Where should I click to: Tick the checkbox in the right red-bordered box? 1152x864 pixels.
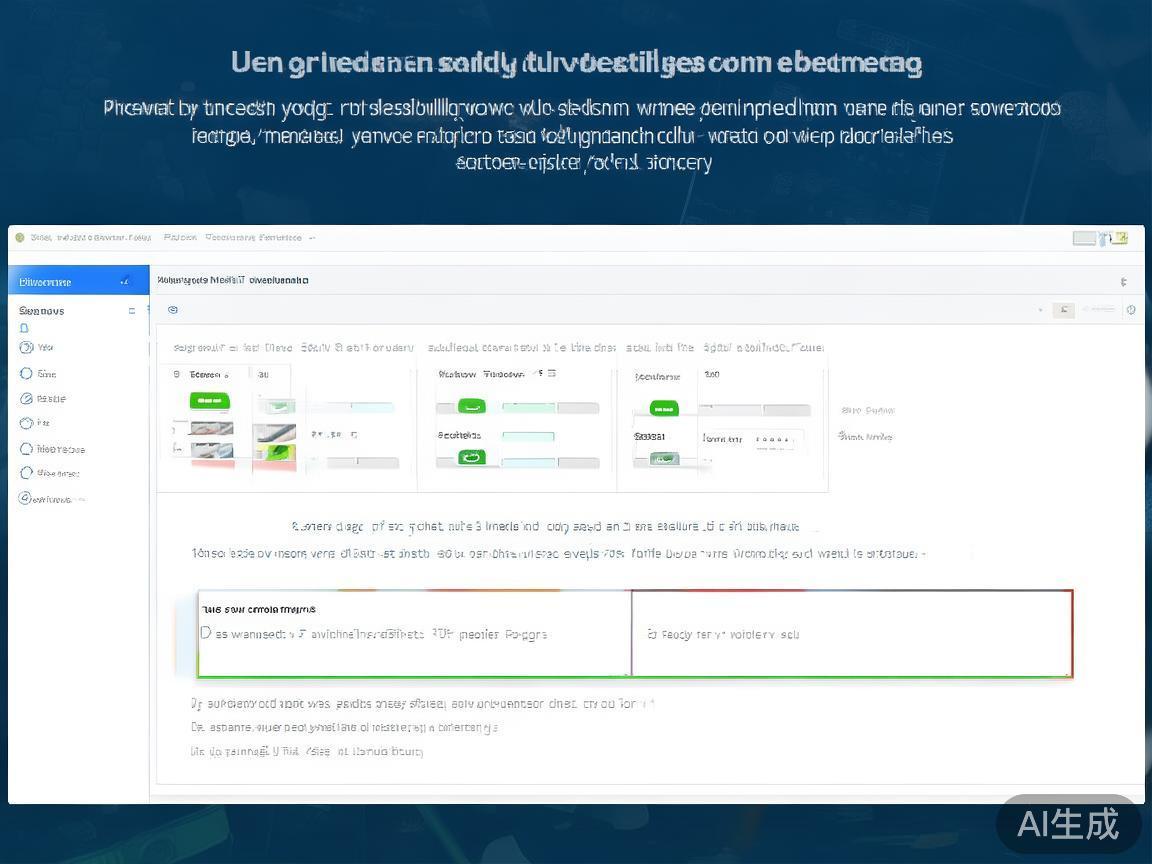coord(652,634)
